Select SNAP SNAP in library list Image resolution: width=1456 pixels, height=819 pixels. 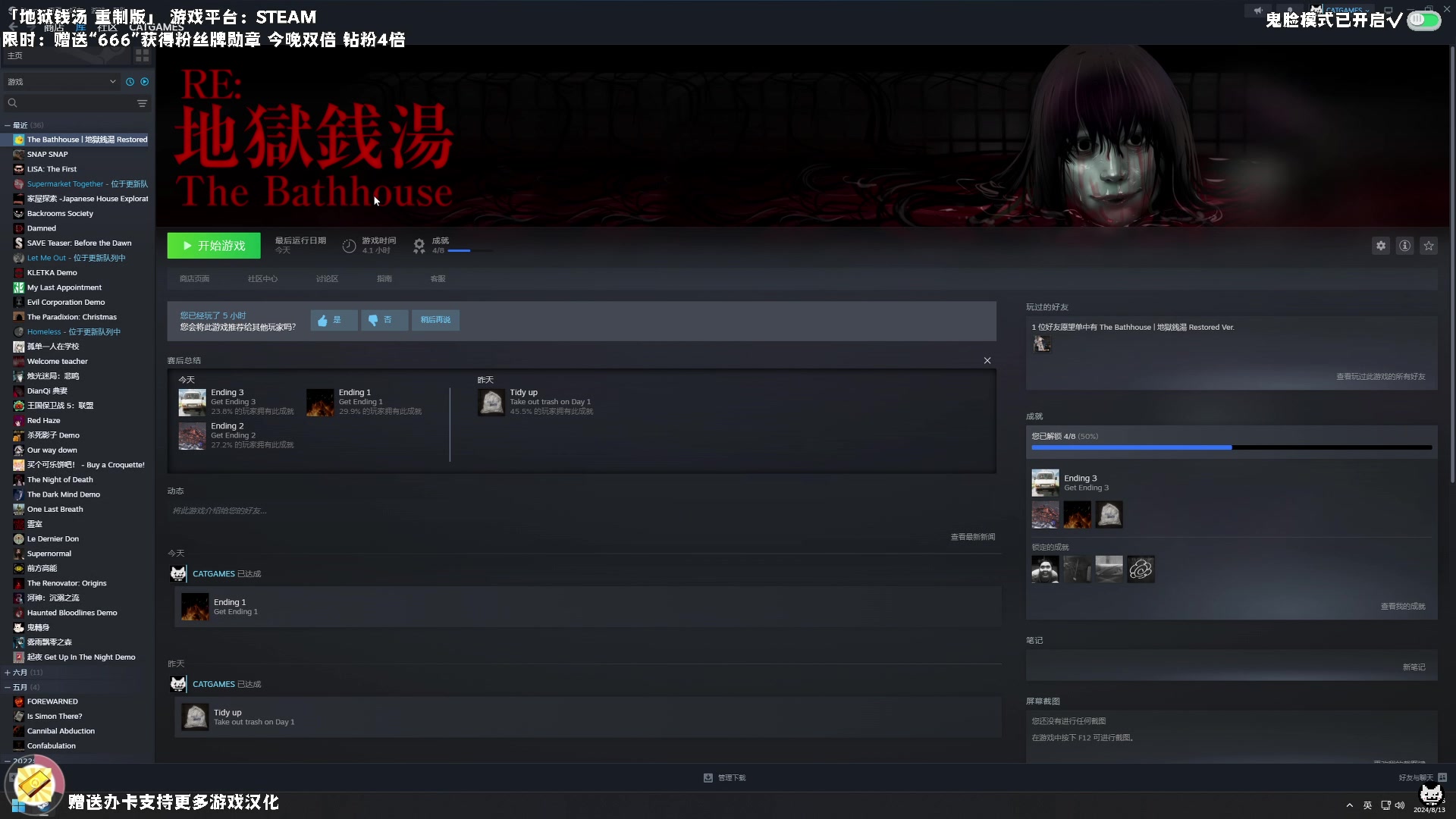(x=48, y=155)
